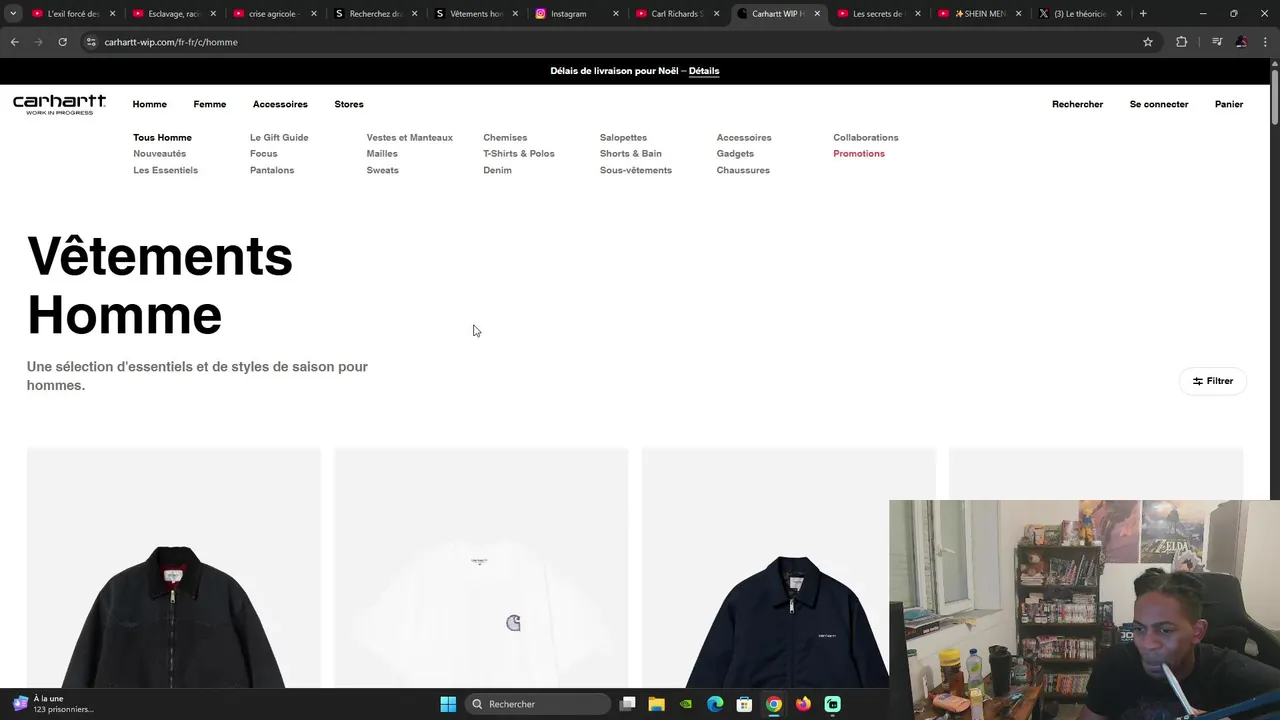The image size is (1280, 720).
Task: Open the Femme main menu
Action: [210, 104]
